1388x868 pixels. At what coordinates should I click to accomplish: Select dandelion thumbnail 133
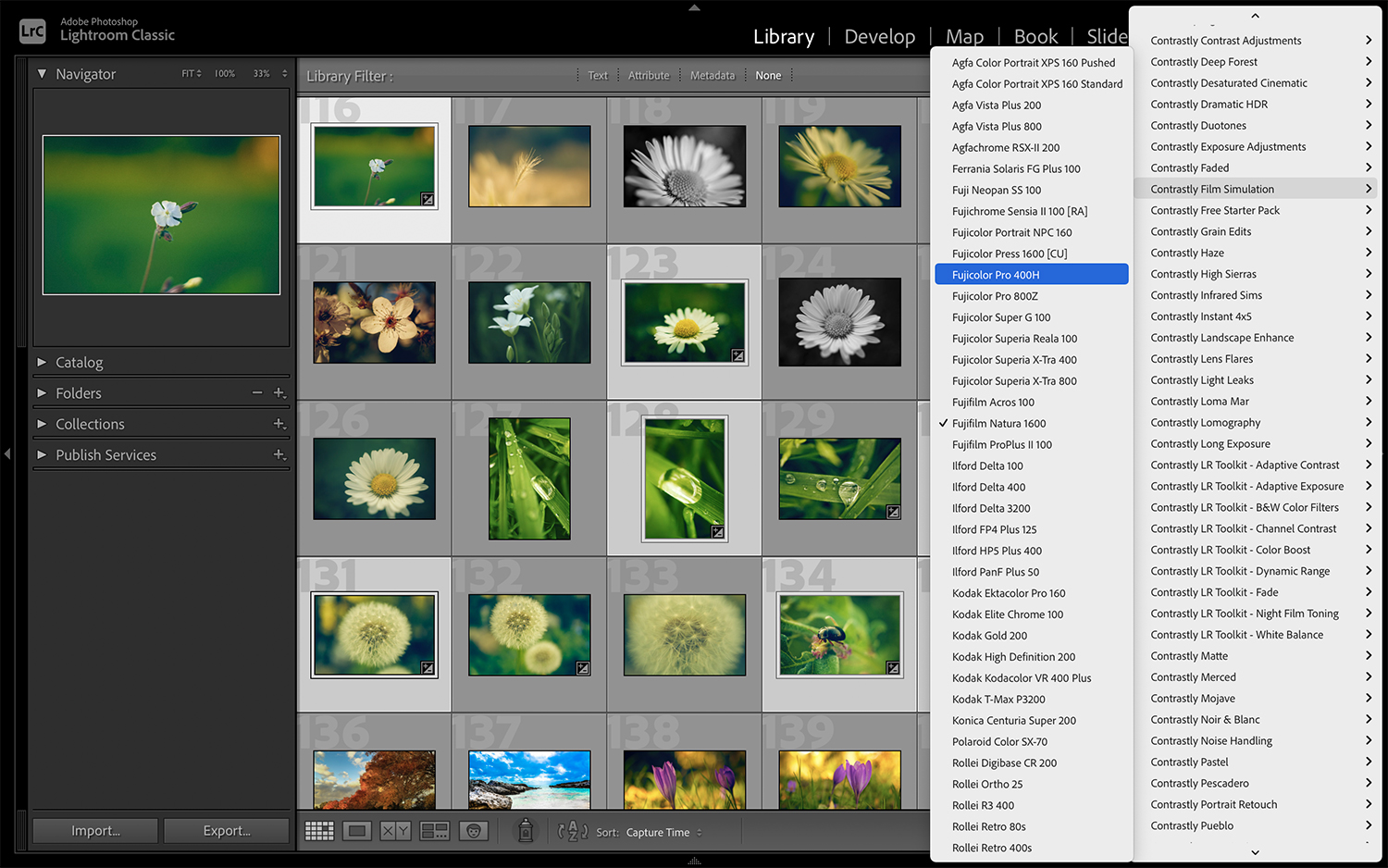pos(685,635)
